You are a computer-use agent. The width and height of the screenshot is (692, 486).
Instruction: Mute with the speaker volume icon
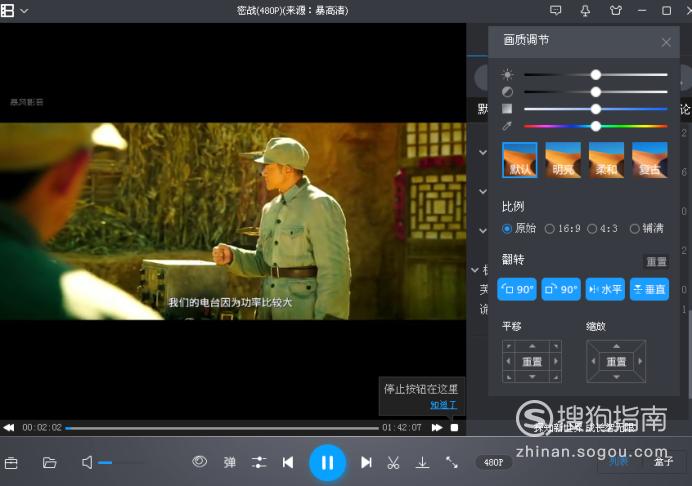(87, 463)
